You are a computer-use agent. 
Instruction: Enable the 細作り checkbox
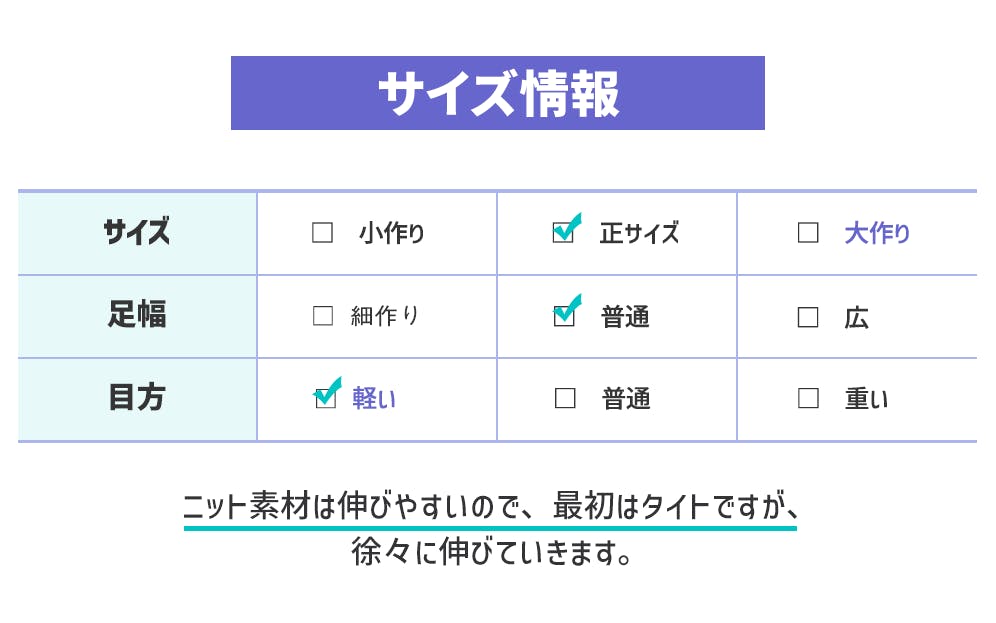[x=322, y=316]
